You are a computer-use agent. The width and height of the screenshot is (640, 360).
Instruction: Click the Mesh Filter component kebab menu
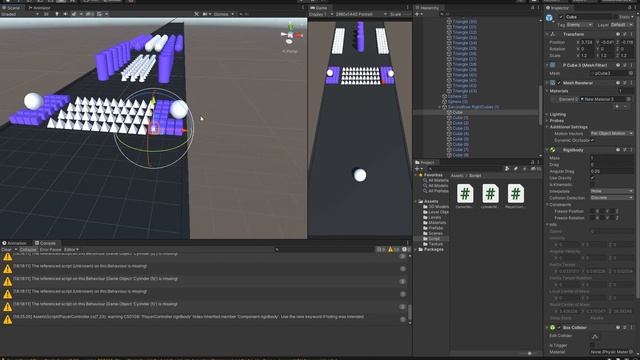point(631,65)
